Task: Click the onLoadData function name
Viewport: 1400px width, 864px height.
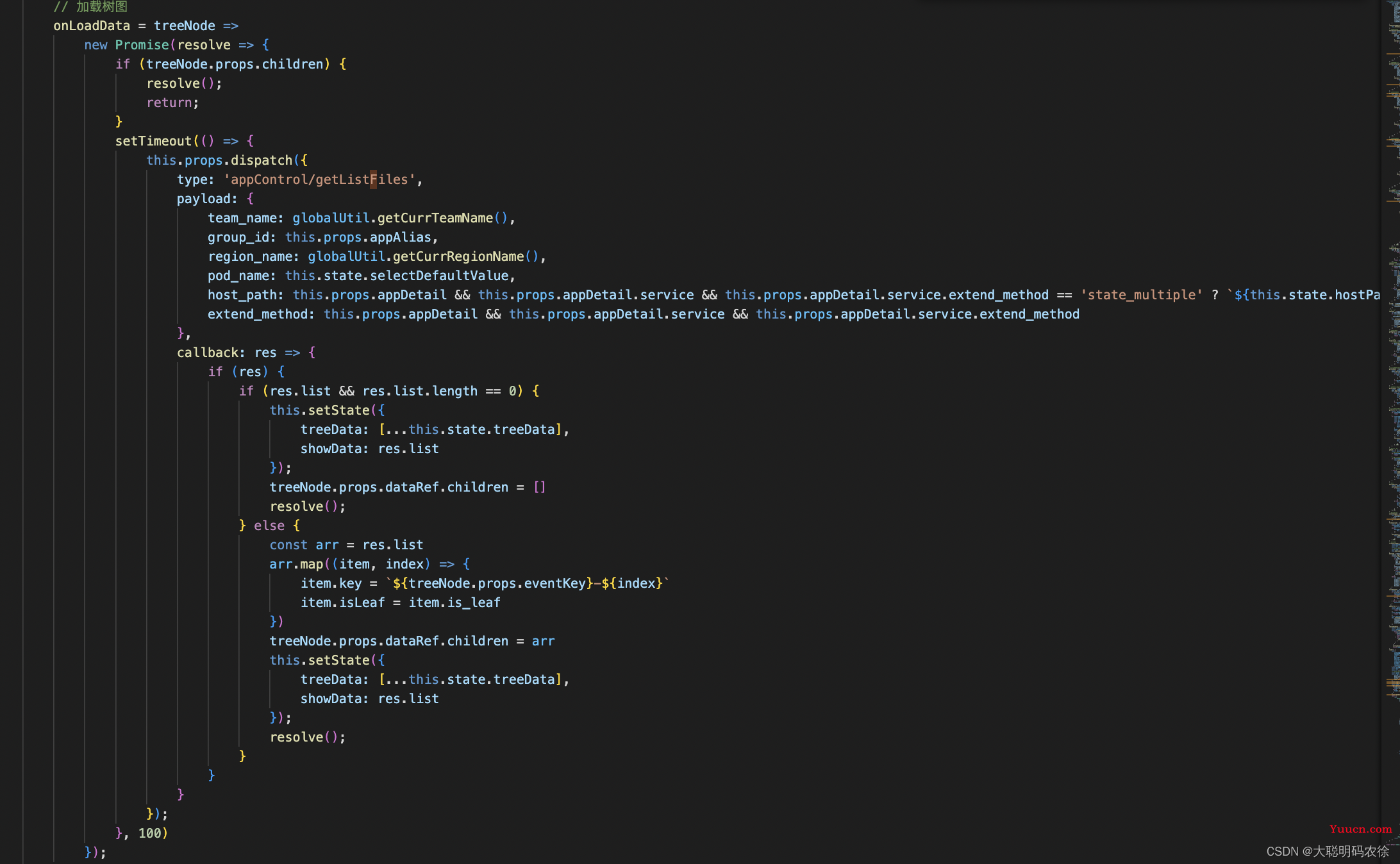Action: tap(91, 26)
